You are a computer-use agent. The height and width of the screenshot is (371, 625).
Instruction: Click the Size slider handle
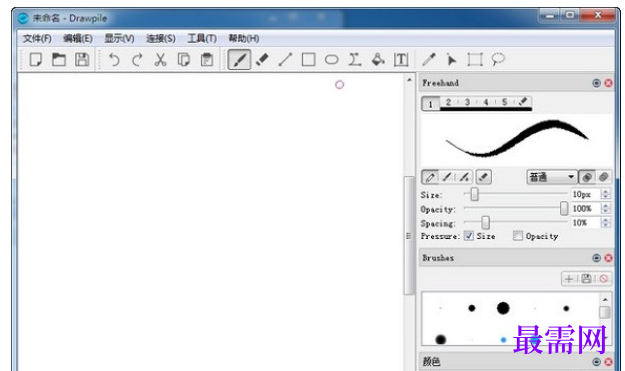pyautogui.click(x=474, y=194)
